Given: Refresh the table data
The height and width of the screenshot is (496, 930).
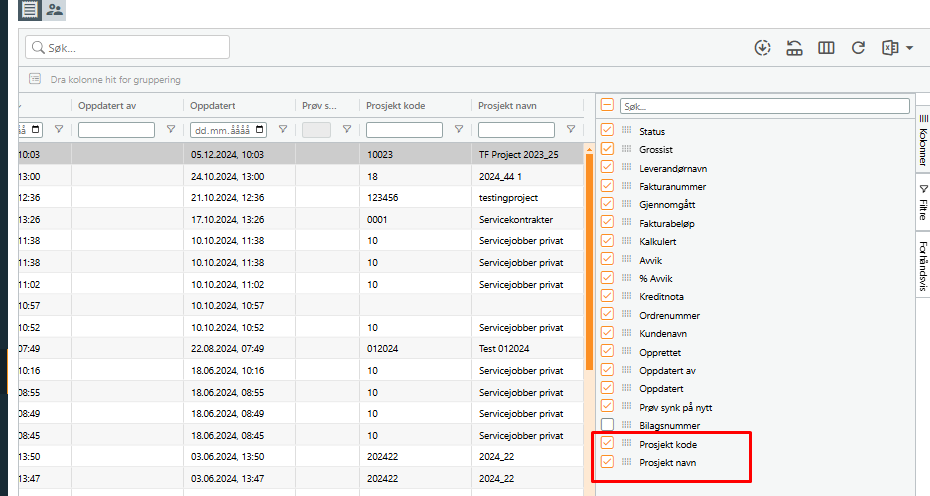Looking at the screenshot, I should [x=858, y=47].
